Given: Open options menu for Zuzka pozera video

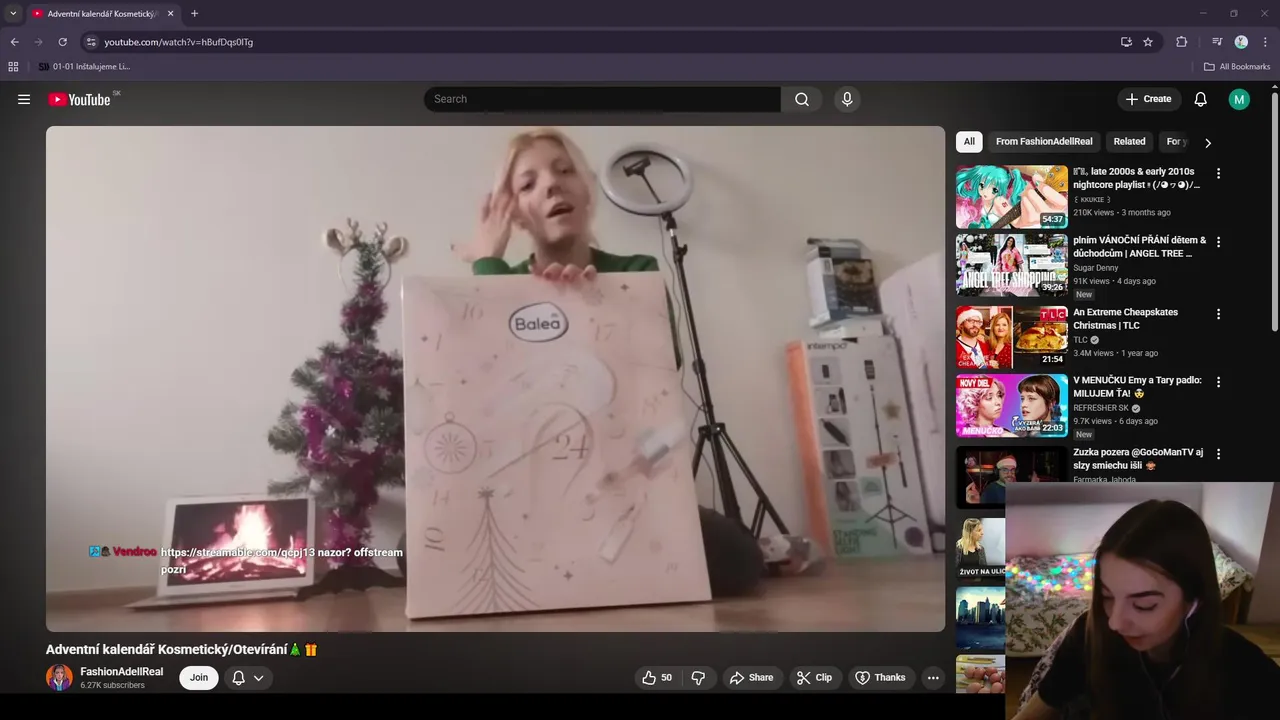Looking at the screenshot, I should [1218, 454].
